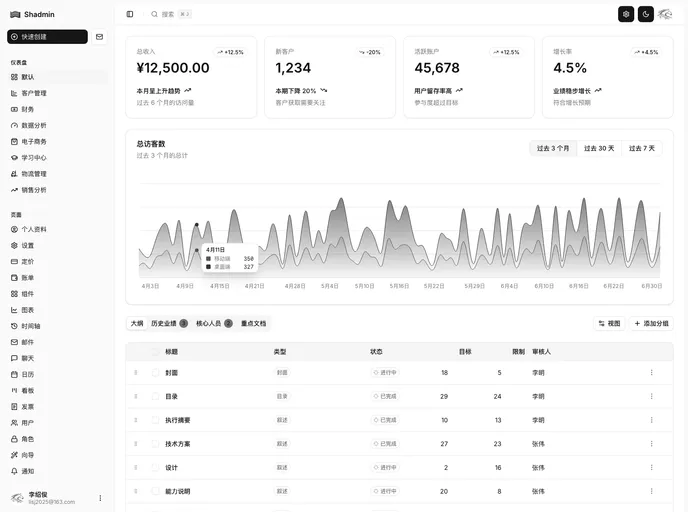The image size is (688, 512).
Task: Switch to dark mode via moon icon
Action: click(x=645, y=14)
